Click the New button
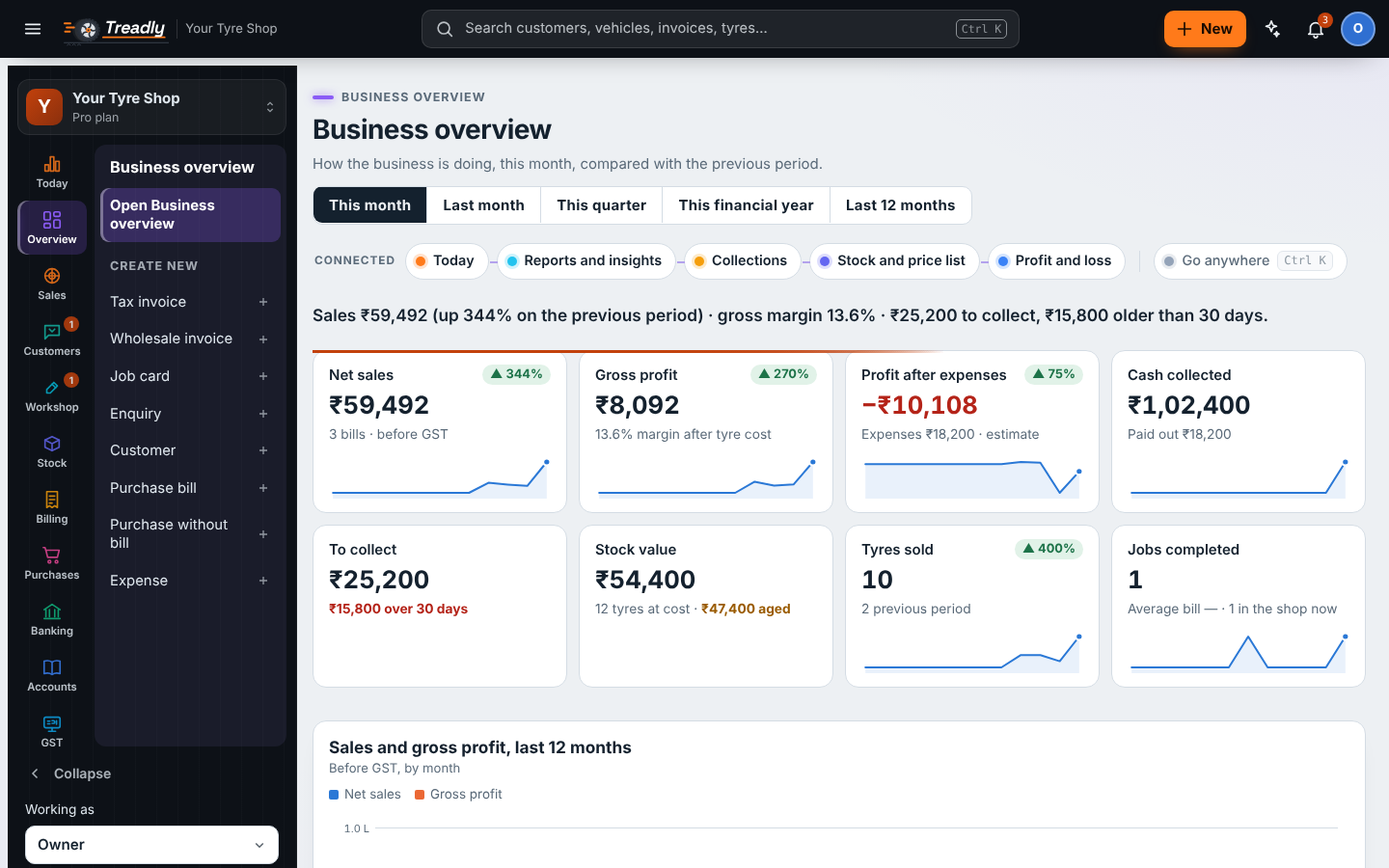 point(1205,29)
